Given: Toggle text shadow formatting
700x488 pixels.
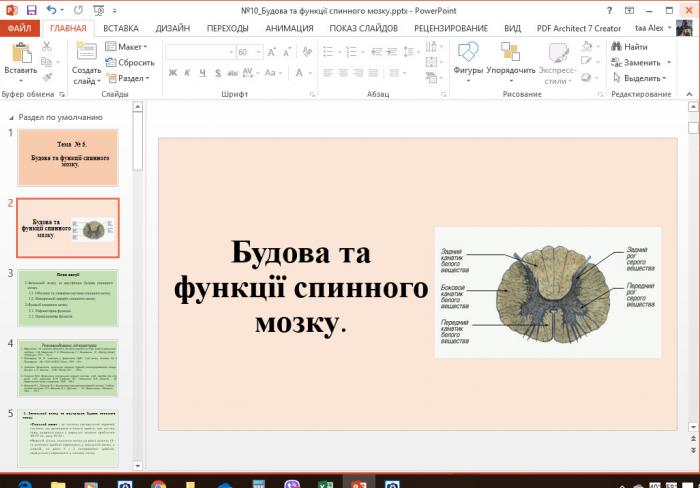Looking at the screenshot, I should click(x=218, y=73).
